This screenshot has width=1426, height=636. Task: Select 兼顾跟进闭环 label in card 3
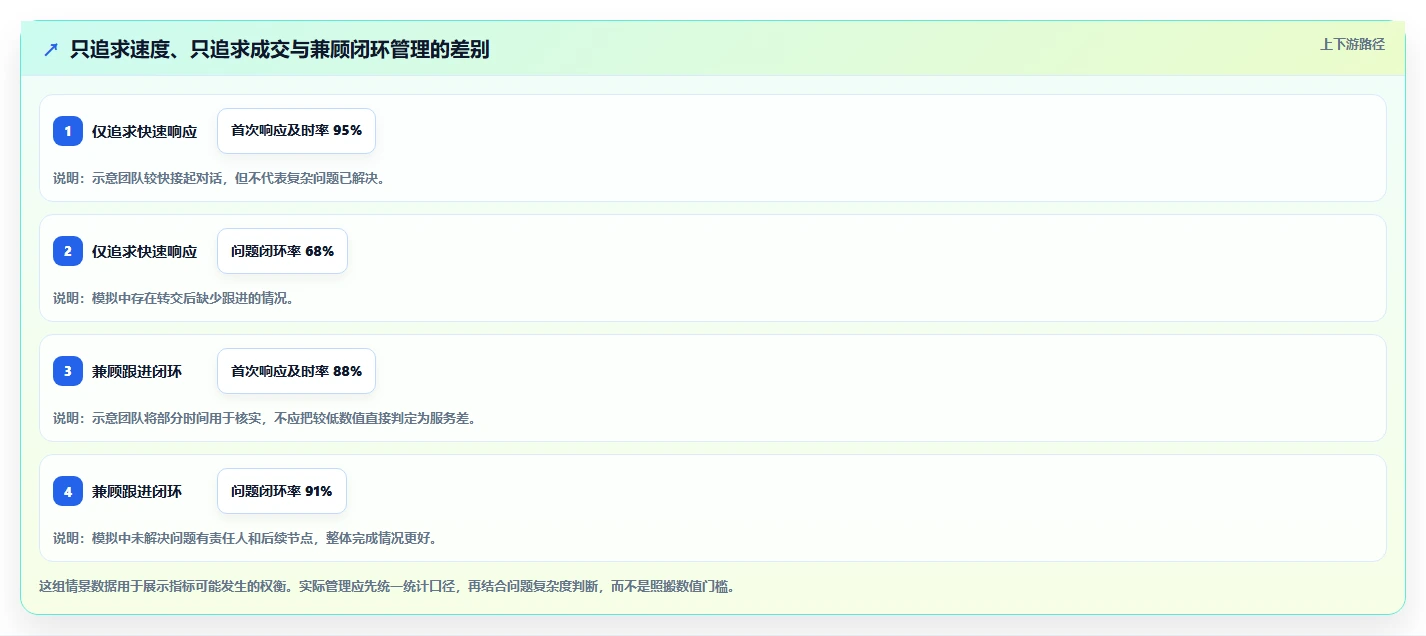click(137, 371)
